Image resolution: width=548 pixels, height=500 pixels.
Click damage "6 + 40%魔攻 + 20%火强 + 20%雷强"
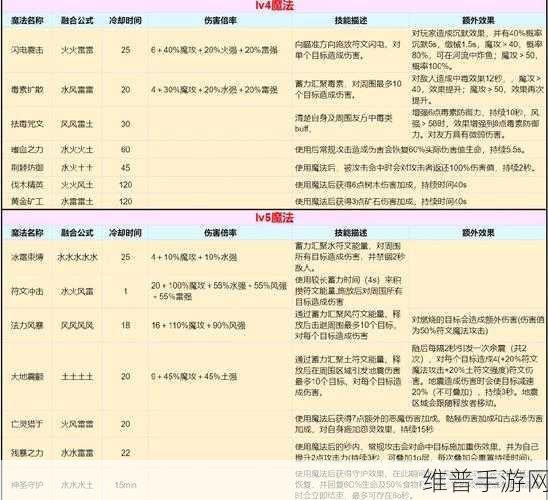tap(214, 50)
